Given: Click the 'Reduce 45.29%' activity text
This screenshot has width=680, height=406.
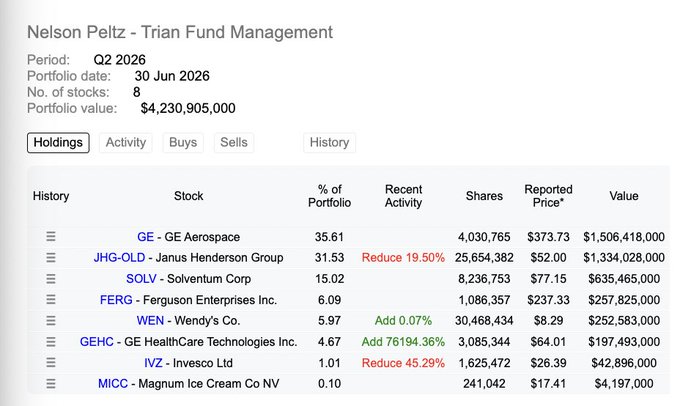Looking at the screenshot, I should [x=403, y=363].
